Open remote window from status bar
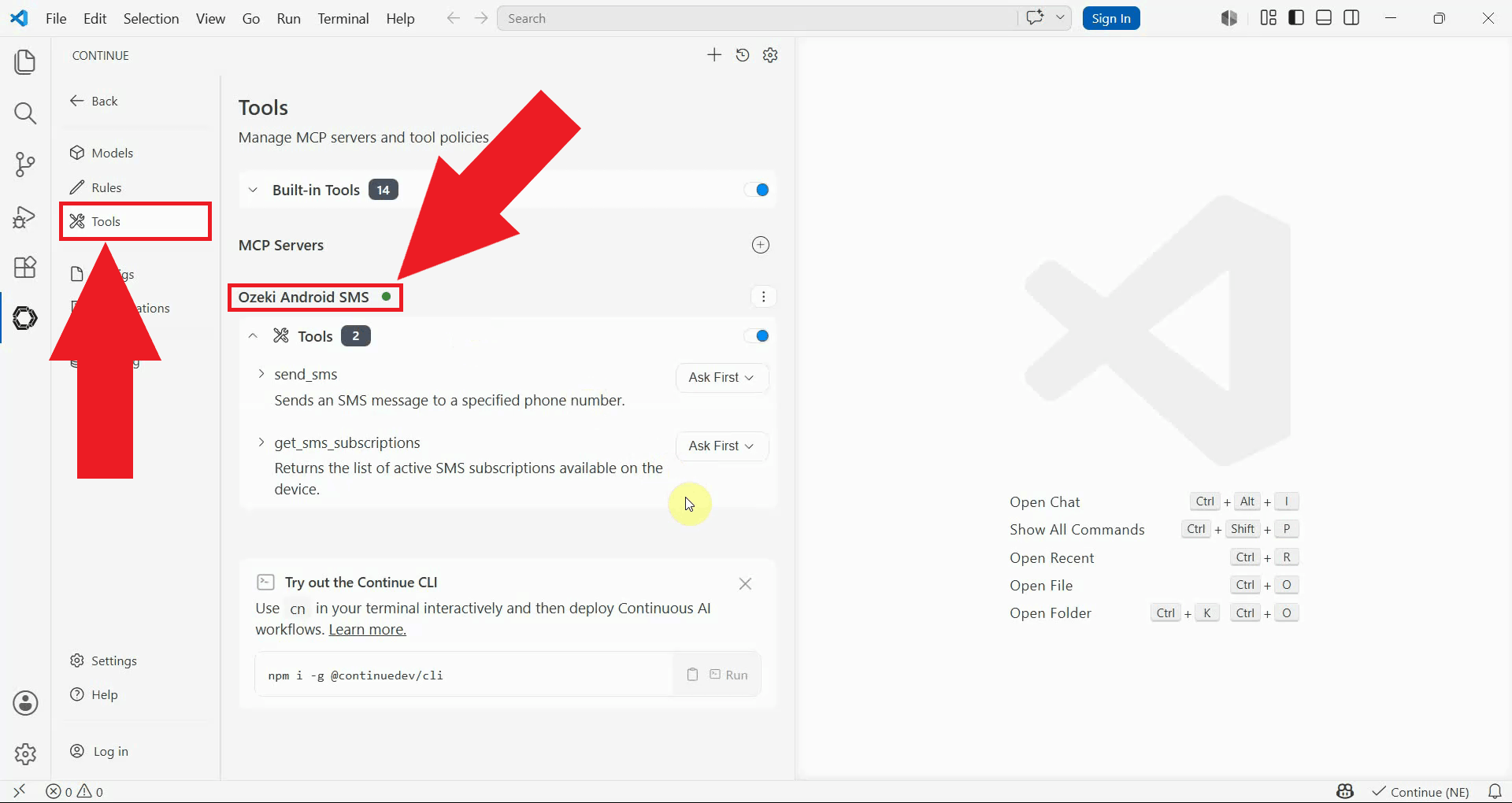The image size is (1512, 803). [20, 791]
